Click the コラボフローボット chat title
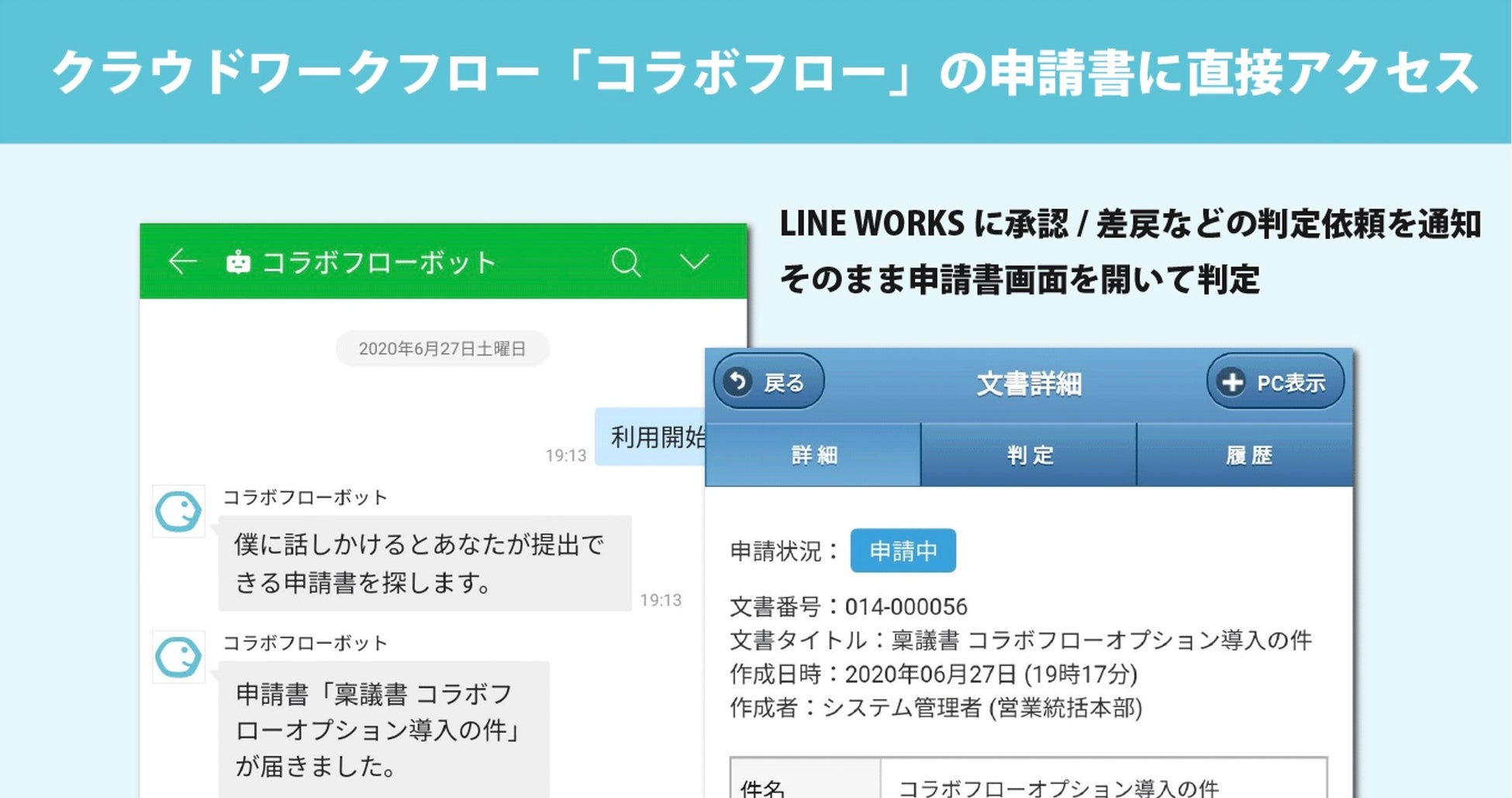The image size is (1512, 798). click(x=379, y=263)
